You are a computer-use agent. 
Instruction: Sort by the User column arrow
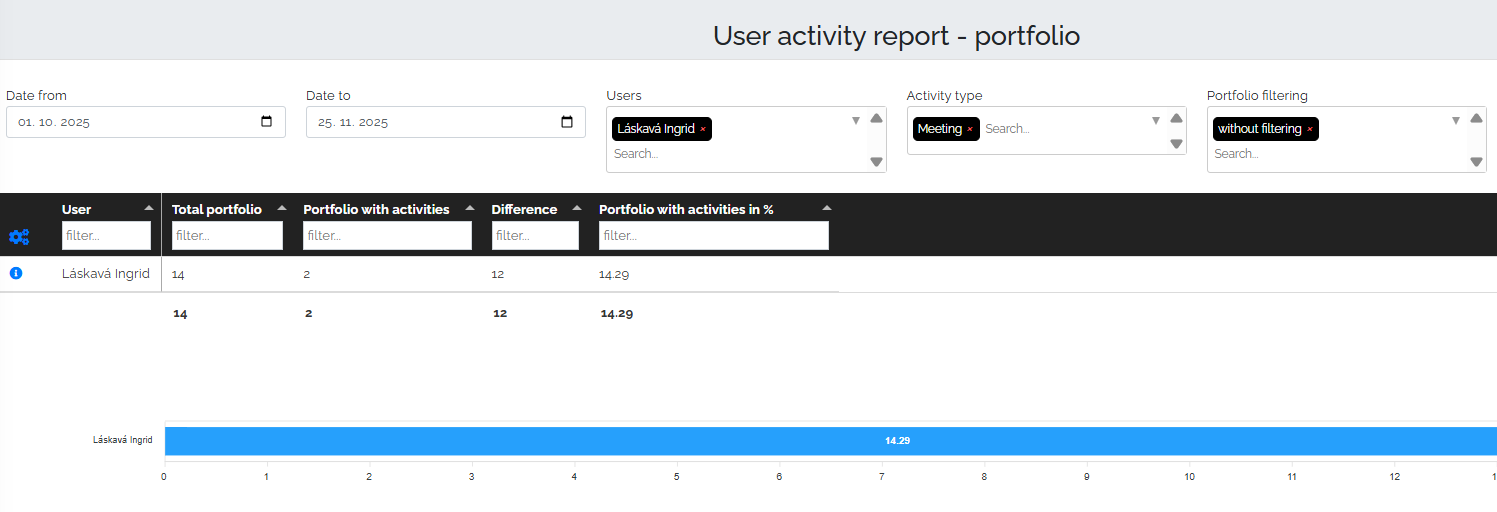coord(149,208)
